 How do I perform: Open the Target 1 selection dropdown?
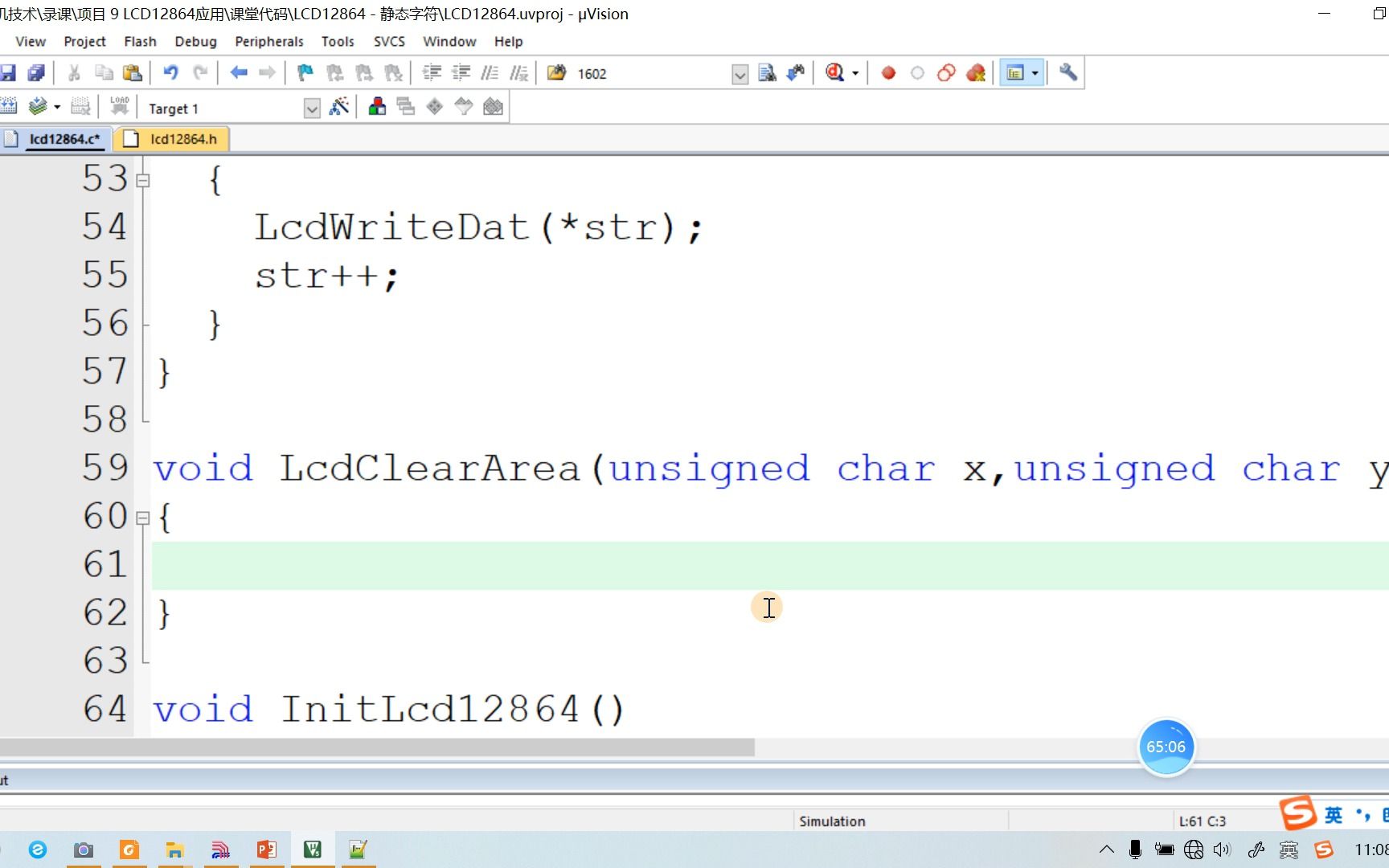(312, 108)
